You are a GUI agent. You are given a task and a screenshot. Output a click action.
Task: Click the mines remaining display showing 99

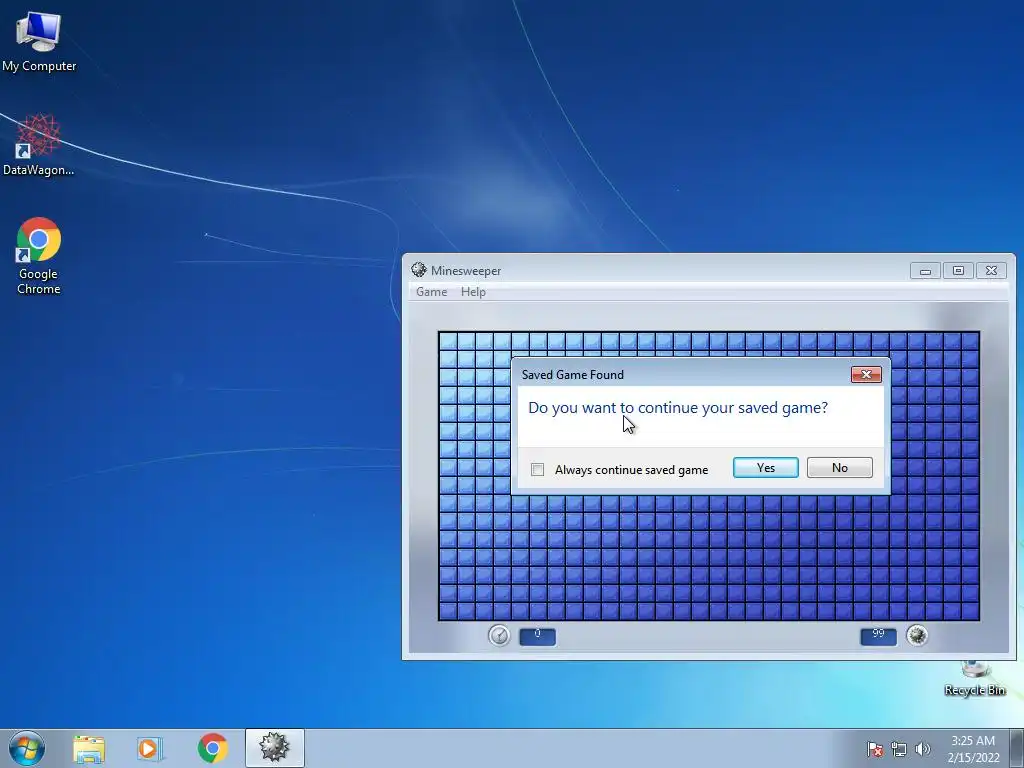pos(878,636)
